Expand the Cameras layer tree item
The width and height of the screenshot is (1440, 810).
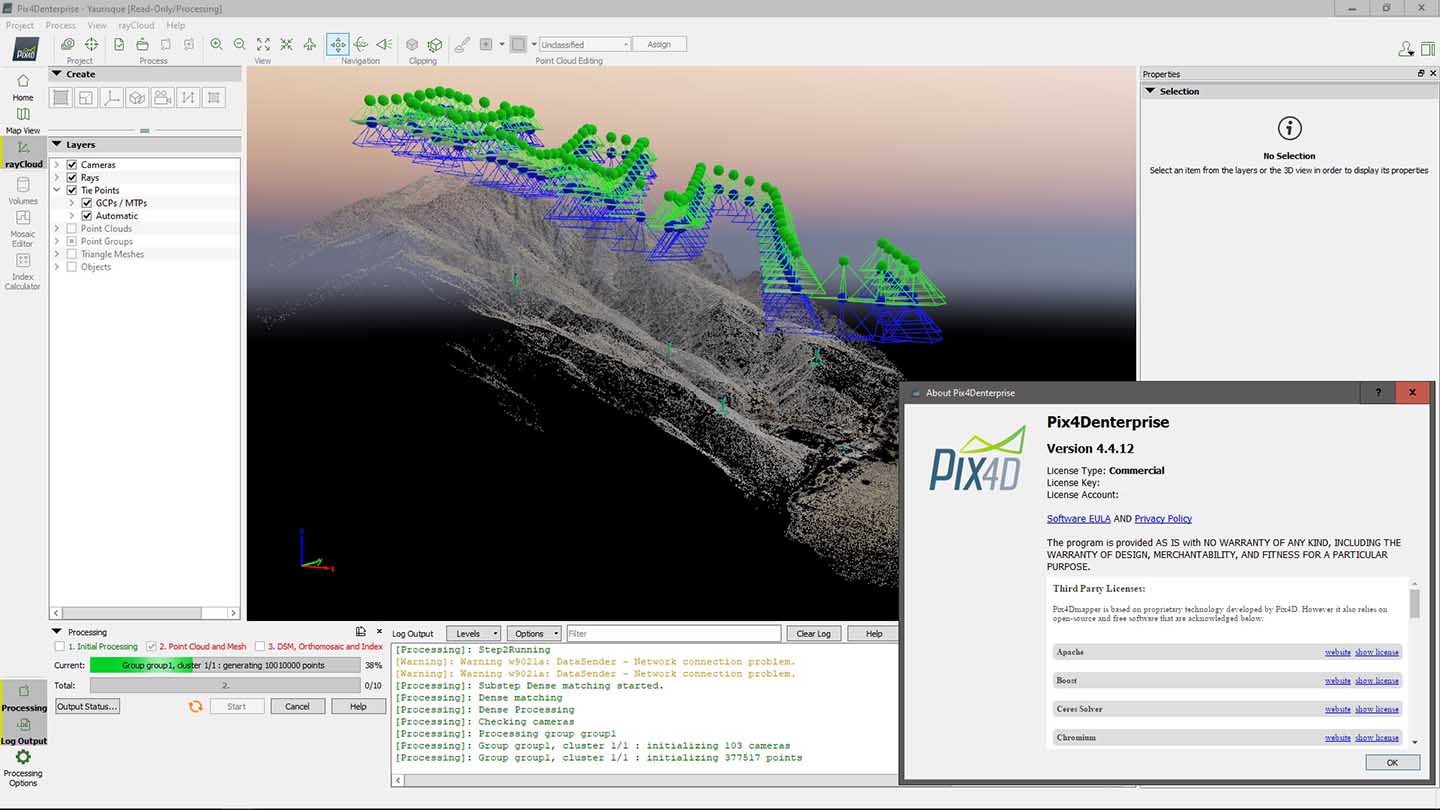tap(58, 164)
